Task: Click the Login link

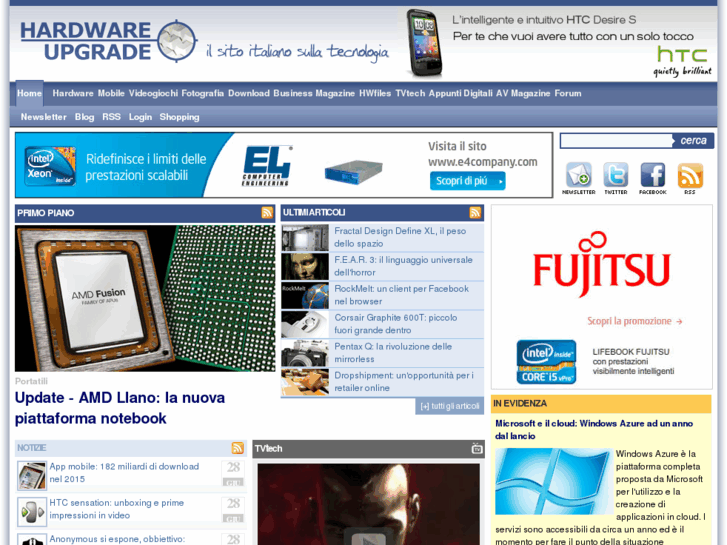Action: click(x=140, y=117)
